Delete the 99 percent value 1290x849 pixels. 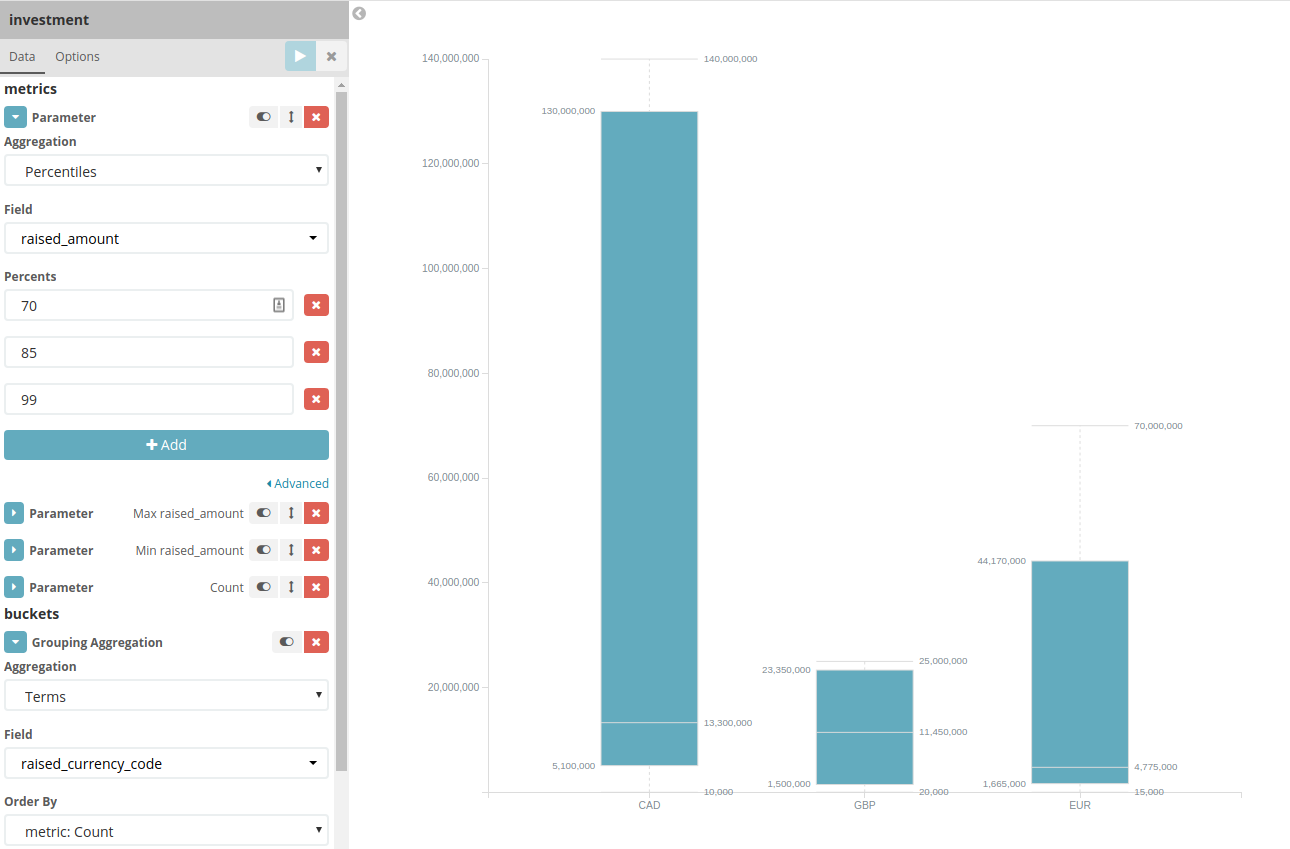click(x=316, y=399)
